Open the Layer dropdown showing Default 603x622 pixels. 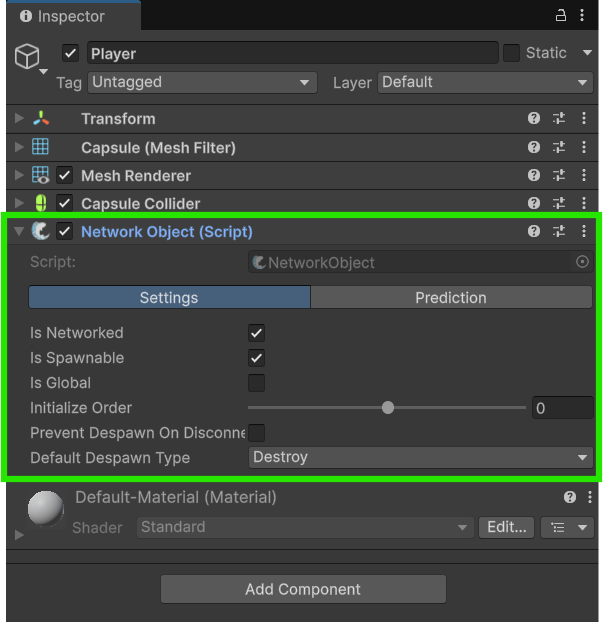click(485, 83)
